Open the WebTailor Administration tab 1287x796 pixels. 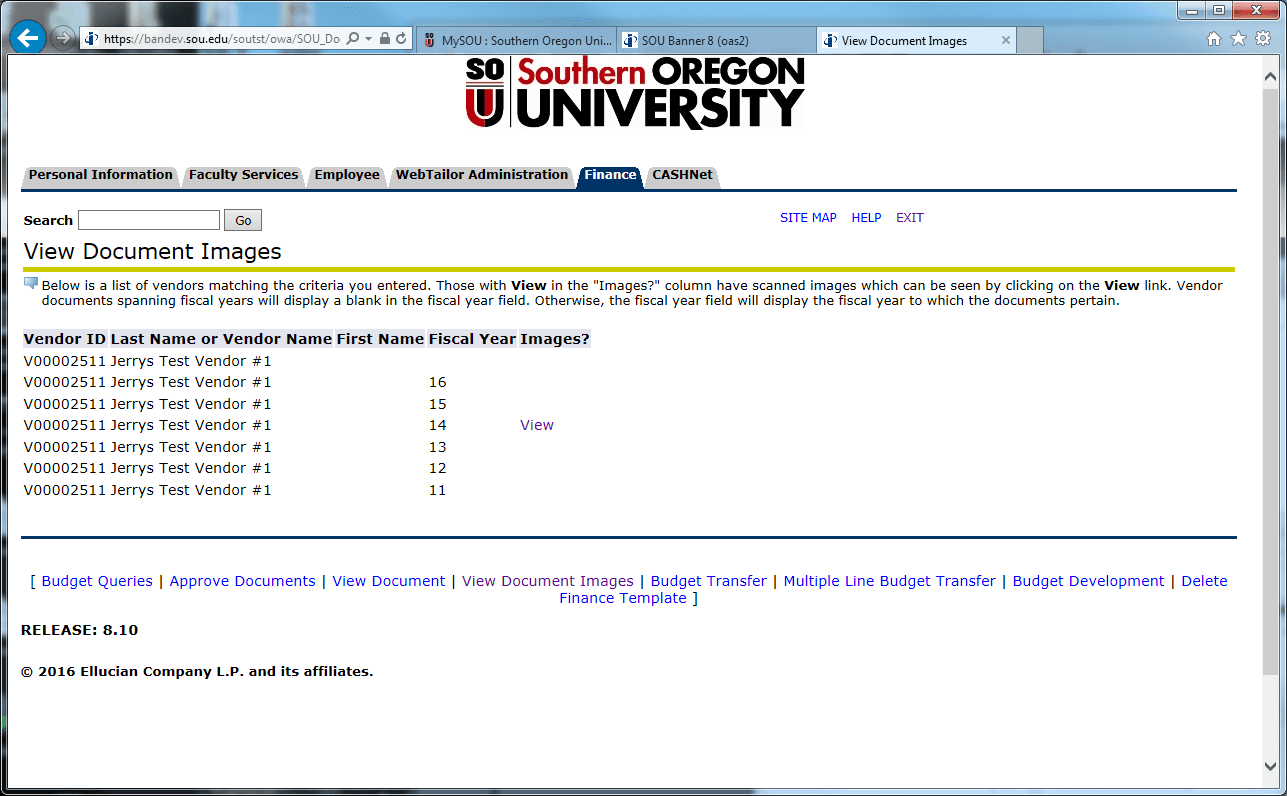click(x=482, y=175)
